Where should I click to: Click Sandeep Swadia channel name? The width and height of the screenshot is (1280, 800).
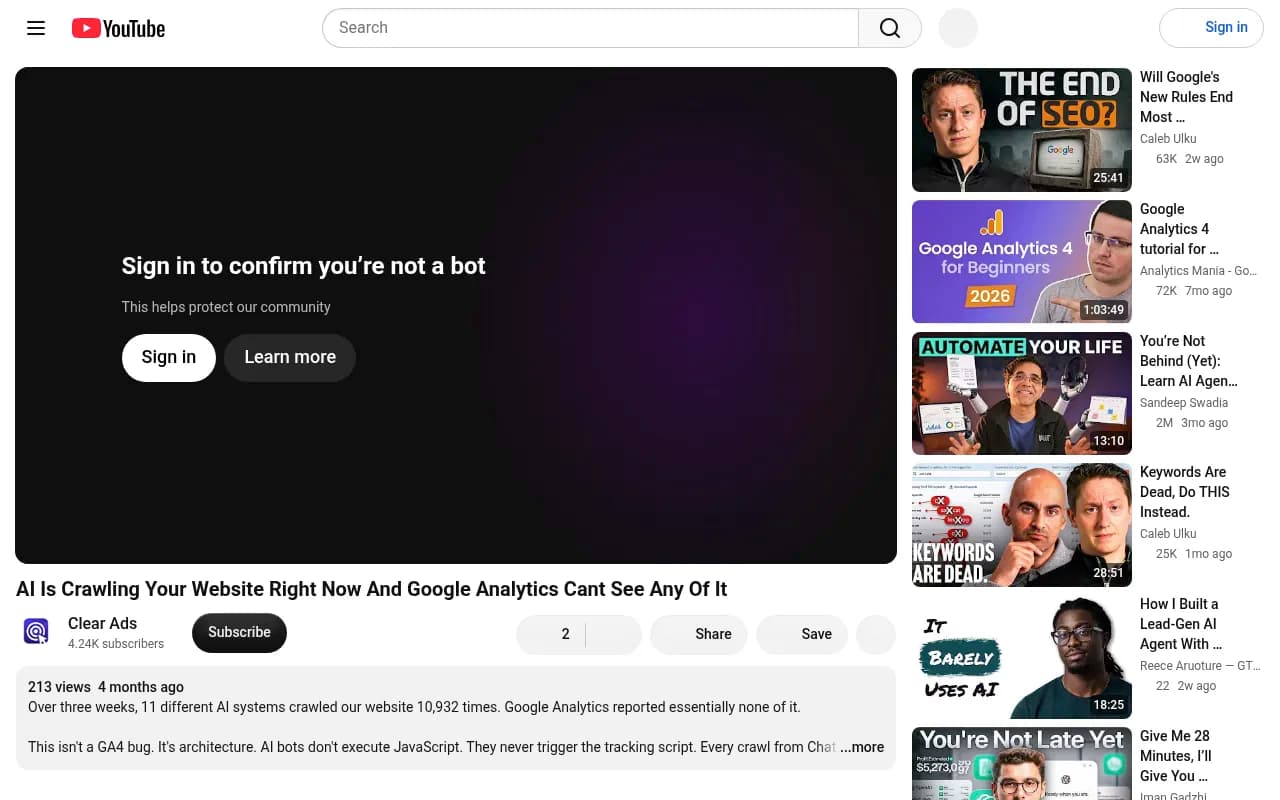pyautogui.click(x=1184, y=403)
